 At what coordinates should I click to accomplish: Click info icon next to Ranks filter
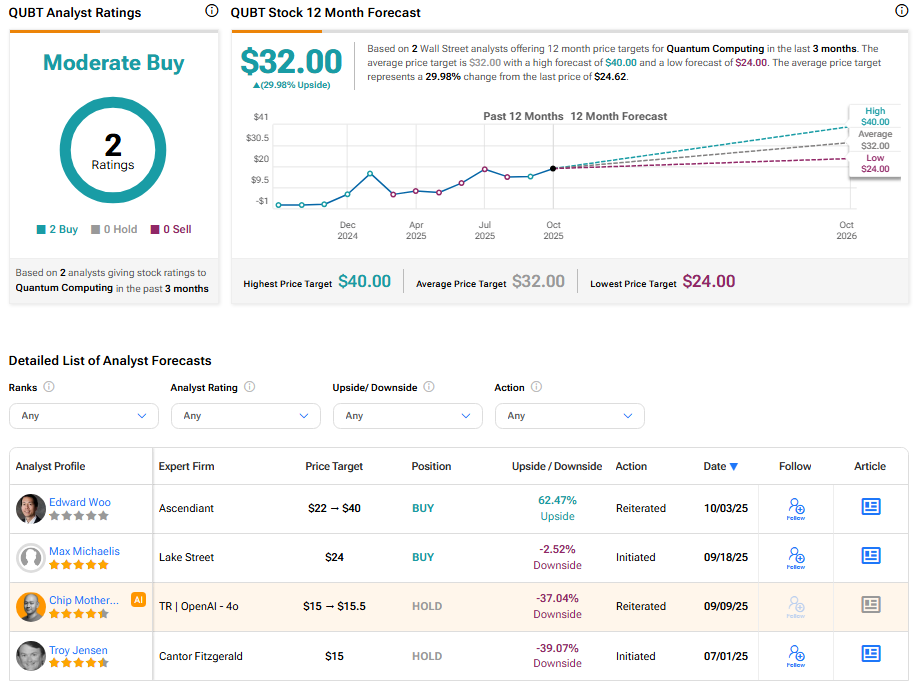pos(49,387)
